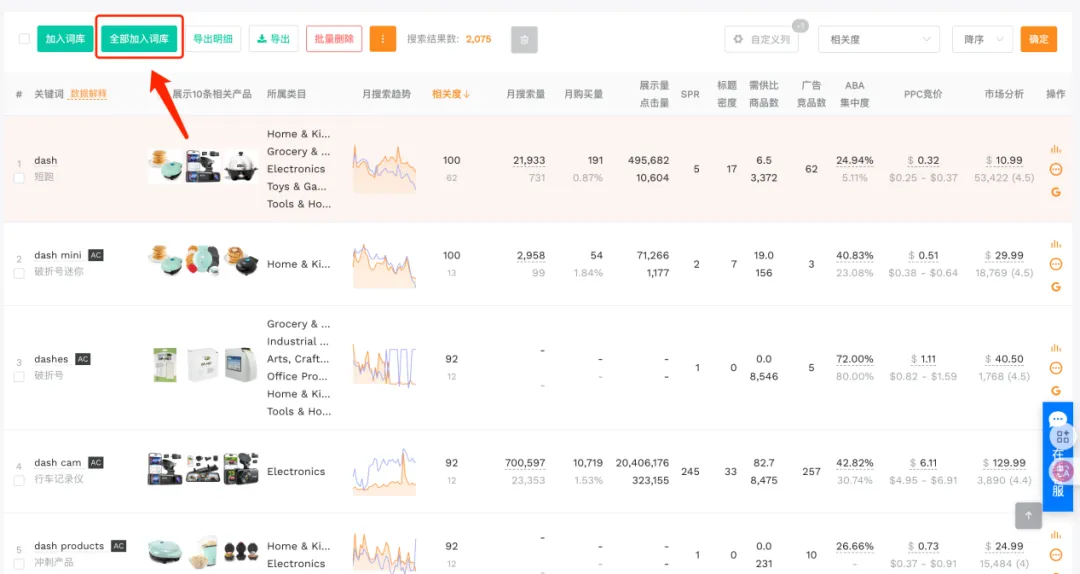This screenshot has width=1080, height=574.
Task: Check the box for keyword dash mini
Action: [19, 274]
